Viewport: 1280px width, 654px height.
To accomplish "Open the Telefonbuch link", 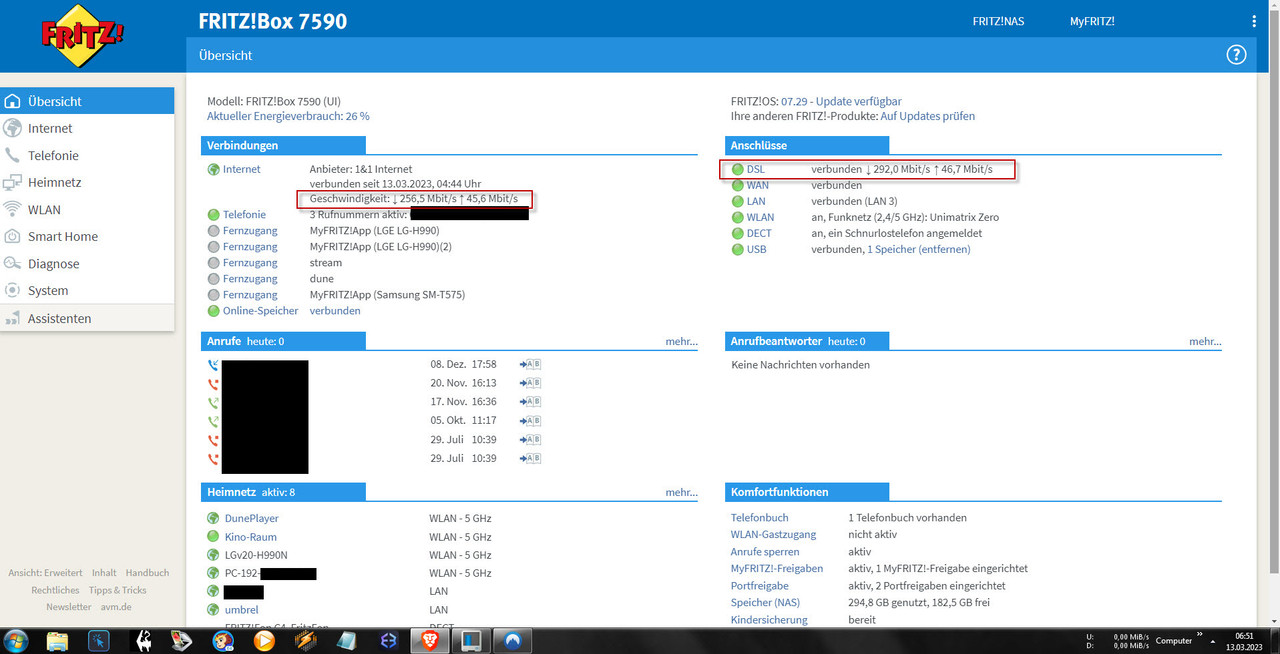I will pyautogui.click(x=760, y=518).
